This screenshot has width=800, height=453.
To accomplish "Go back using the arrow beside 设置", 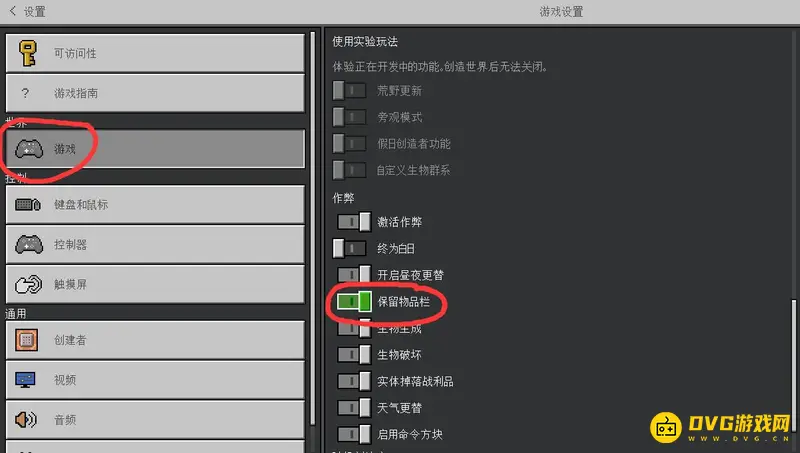I will point(13,11).
